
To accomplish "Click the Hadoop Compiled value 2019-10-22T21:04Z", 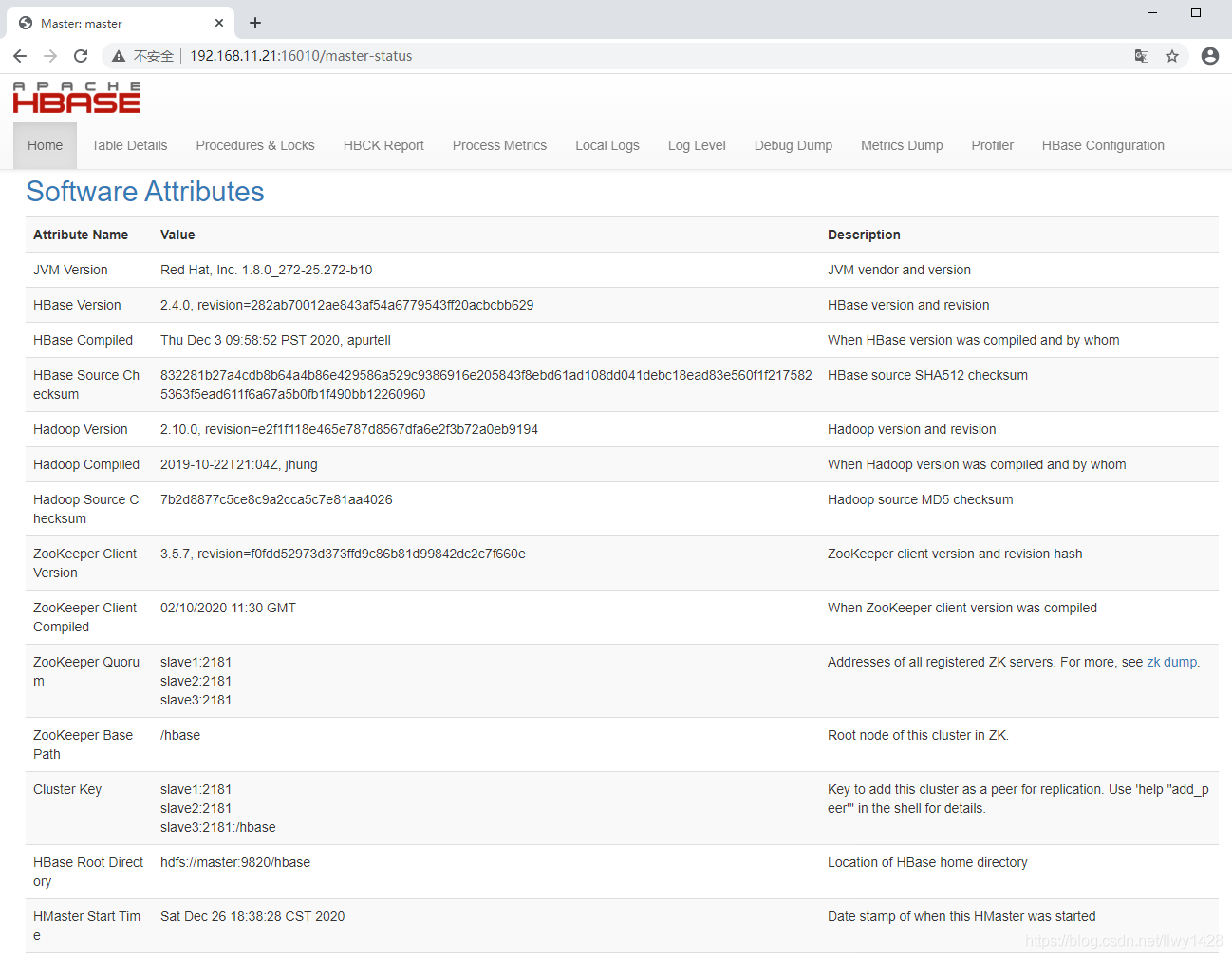I will (x=239, y=464).
